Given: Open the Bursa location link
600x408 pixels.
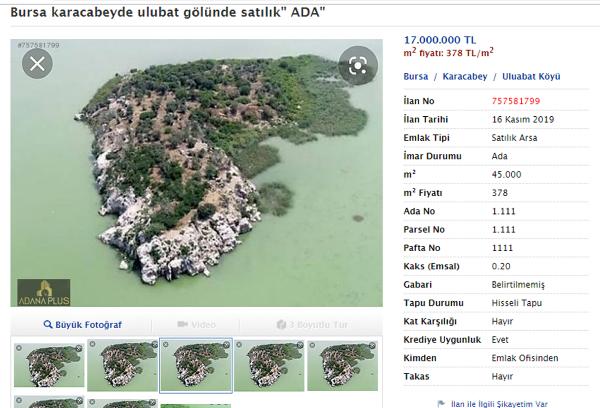Looking at the screenshot, I should (x=416, y=76).
